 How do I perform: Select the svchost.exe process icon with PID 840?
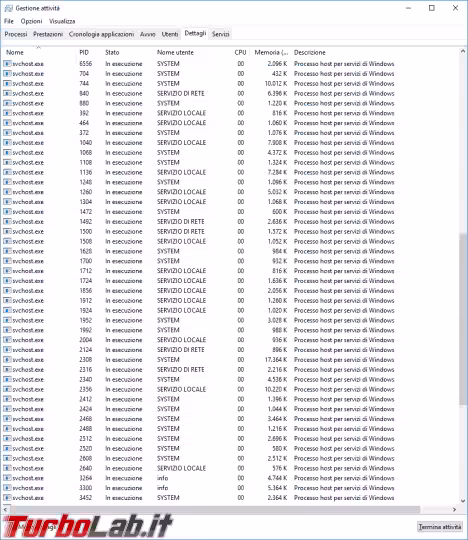[7, 93]
